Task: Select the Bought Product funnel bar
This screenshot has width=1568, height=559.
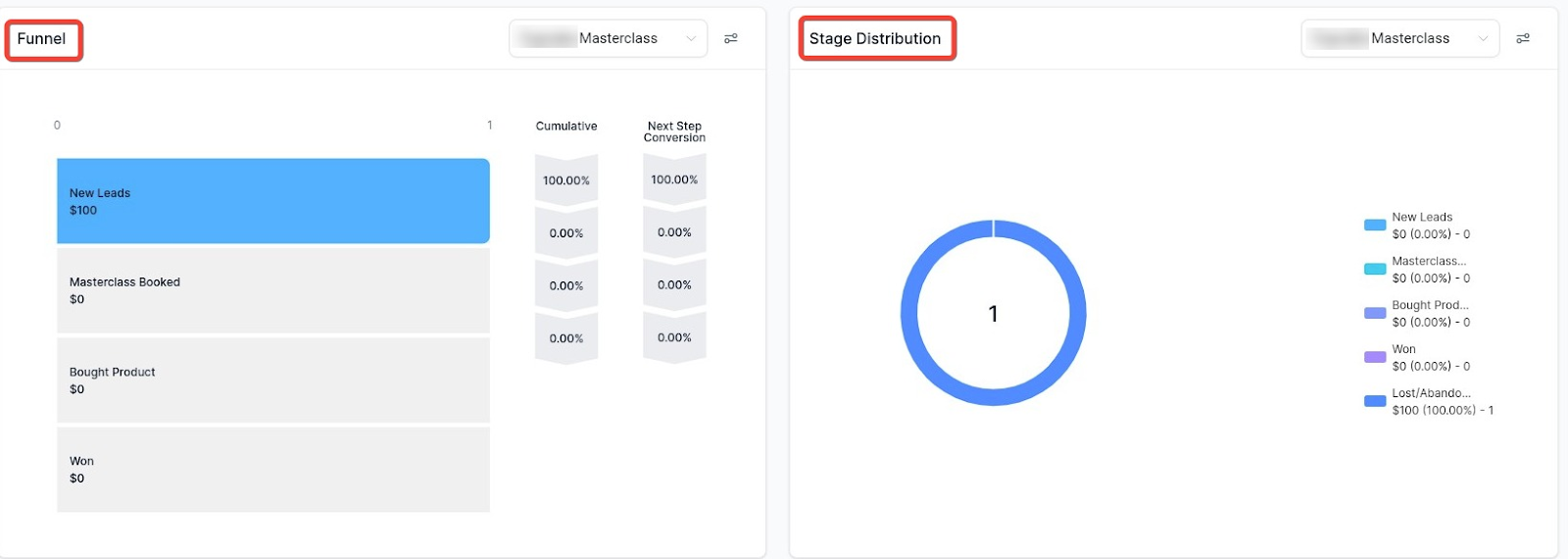Action: coord(272,381)
